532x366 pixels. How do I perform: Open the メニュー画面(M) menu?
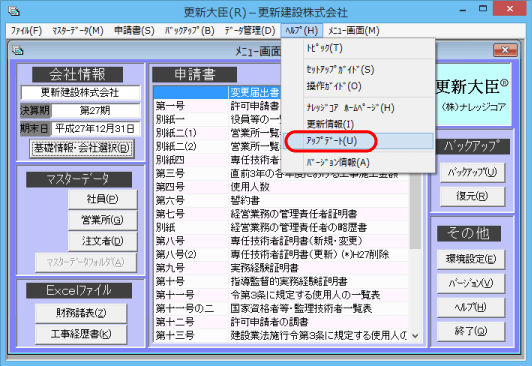pyautogui.click(x=354, y=31)
